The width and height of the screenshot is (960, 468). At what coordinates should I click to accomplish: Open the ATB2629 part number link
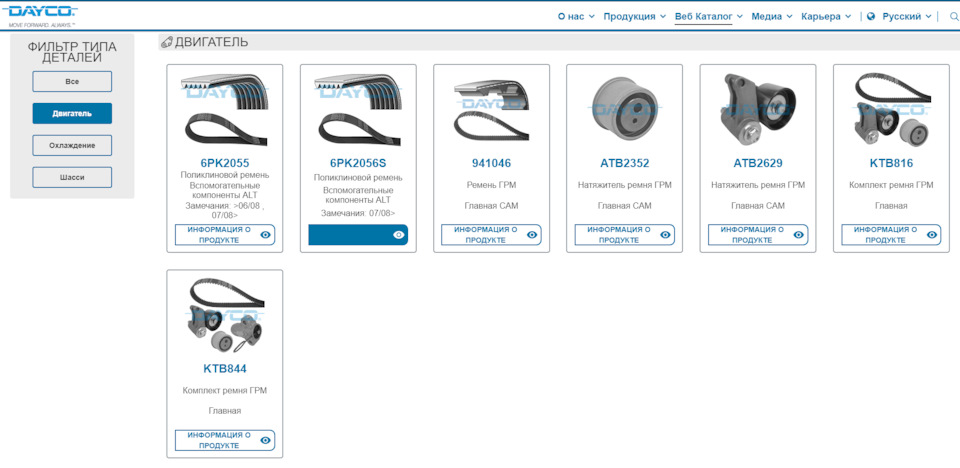click(x=758, y=163)
